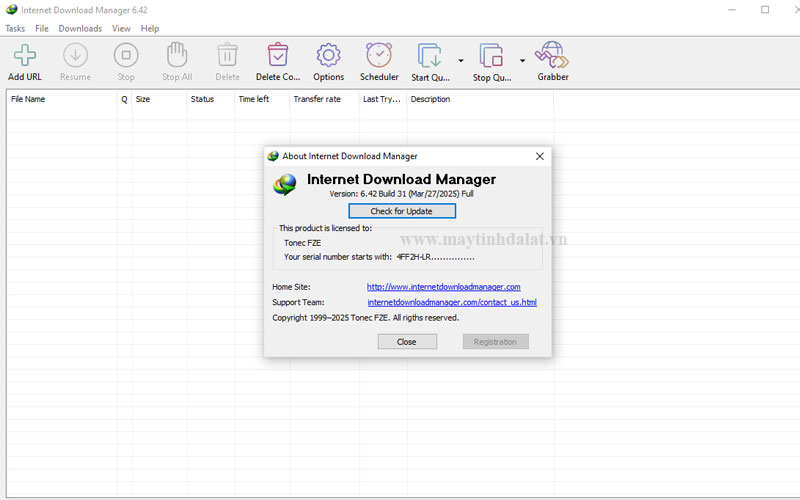
Task: Click the IDM icon in About dialog title bar
Action: (x=273, y=156)
